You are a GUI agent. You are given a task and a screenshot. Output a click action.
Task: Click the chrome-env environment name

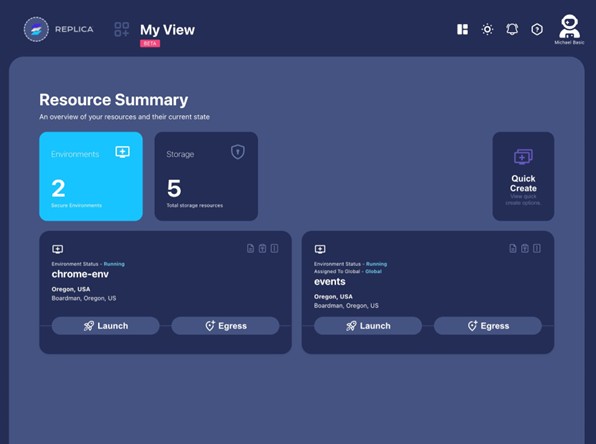80,274
